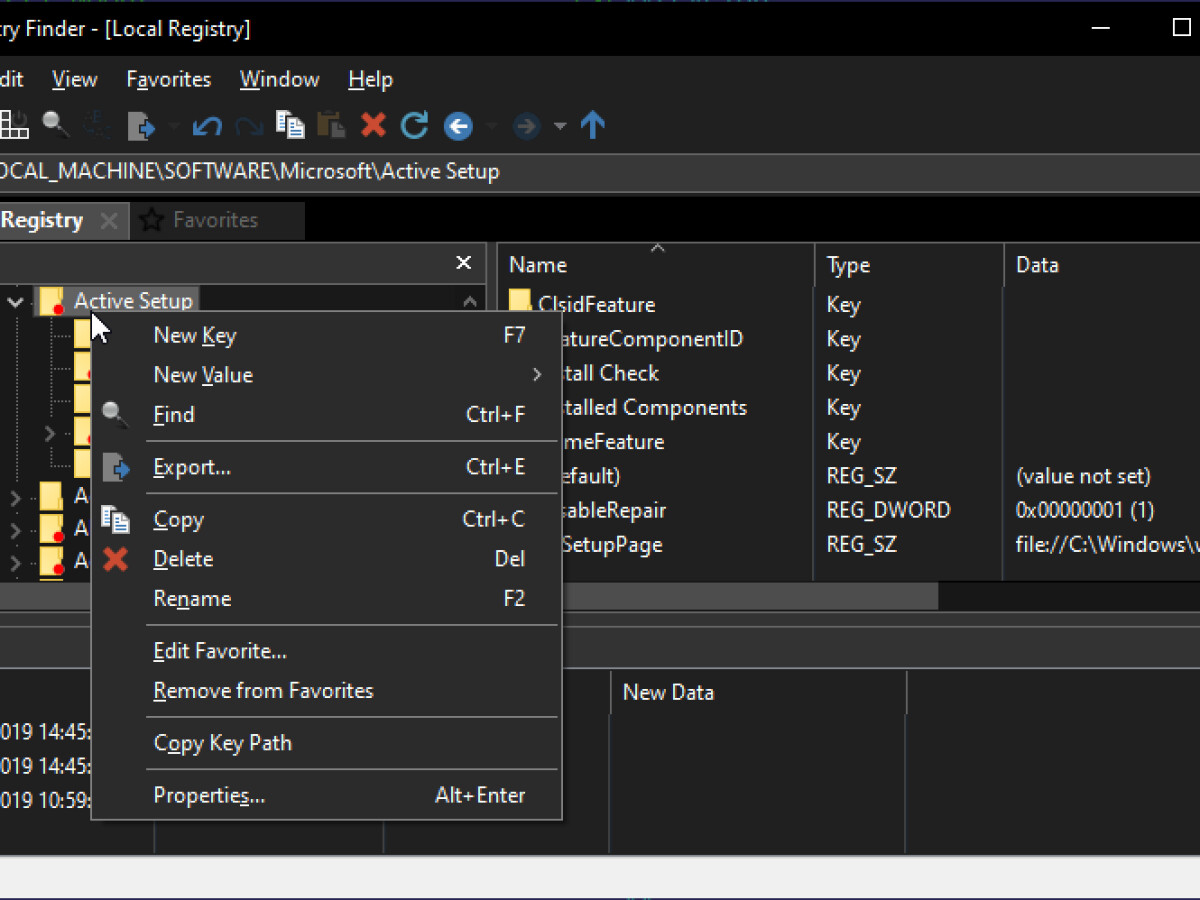Select Rename in the context menu
1200x900 pixels.
pos(190,598)
